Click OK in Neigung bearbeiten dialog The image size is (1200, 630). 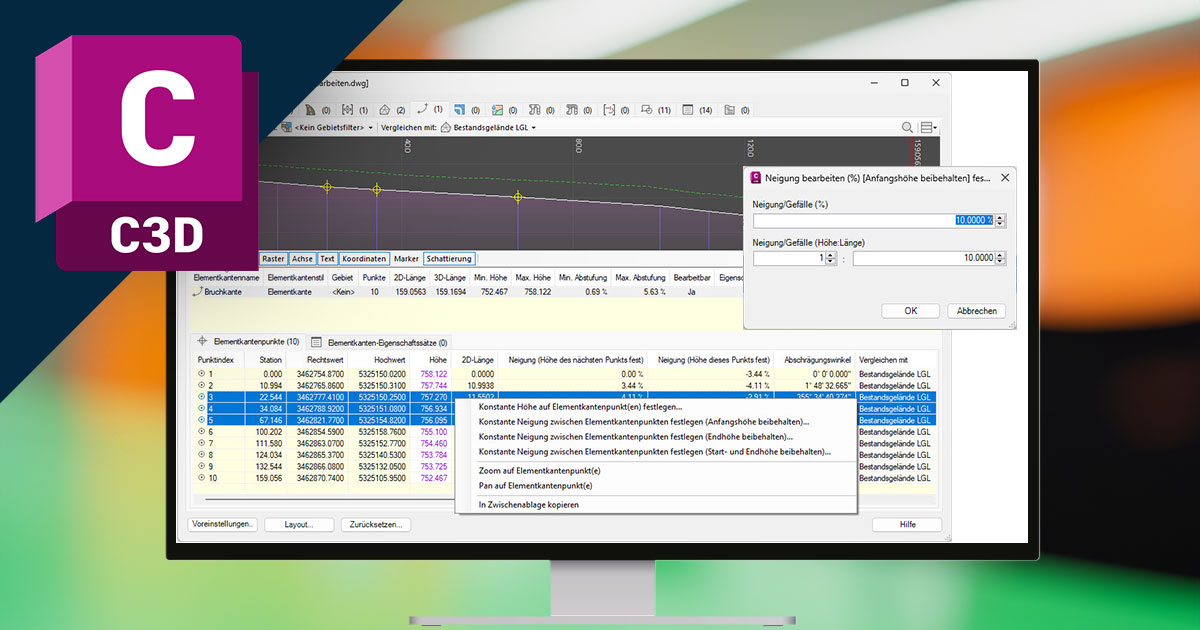[910, 311]
